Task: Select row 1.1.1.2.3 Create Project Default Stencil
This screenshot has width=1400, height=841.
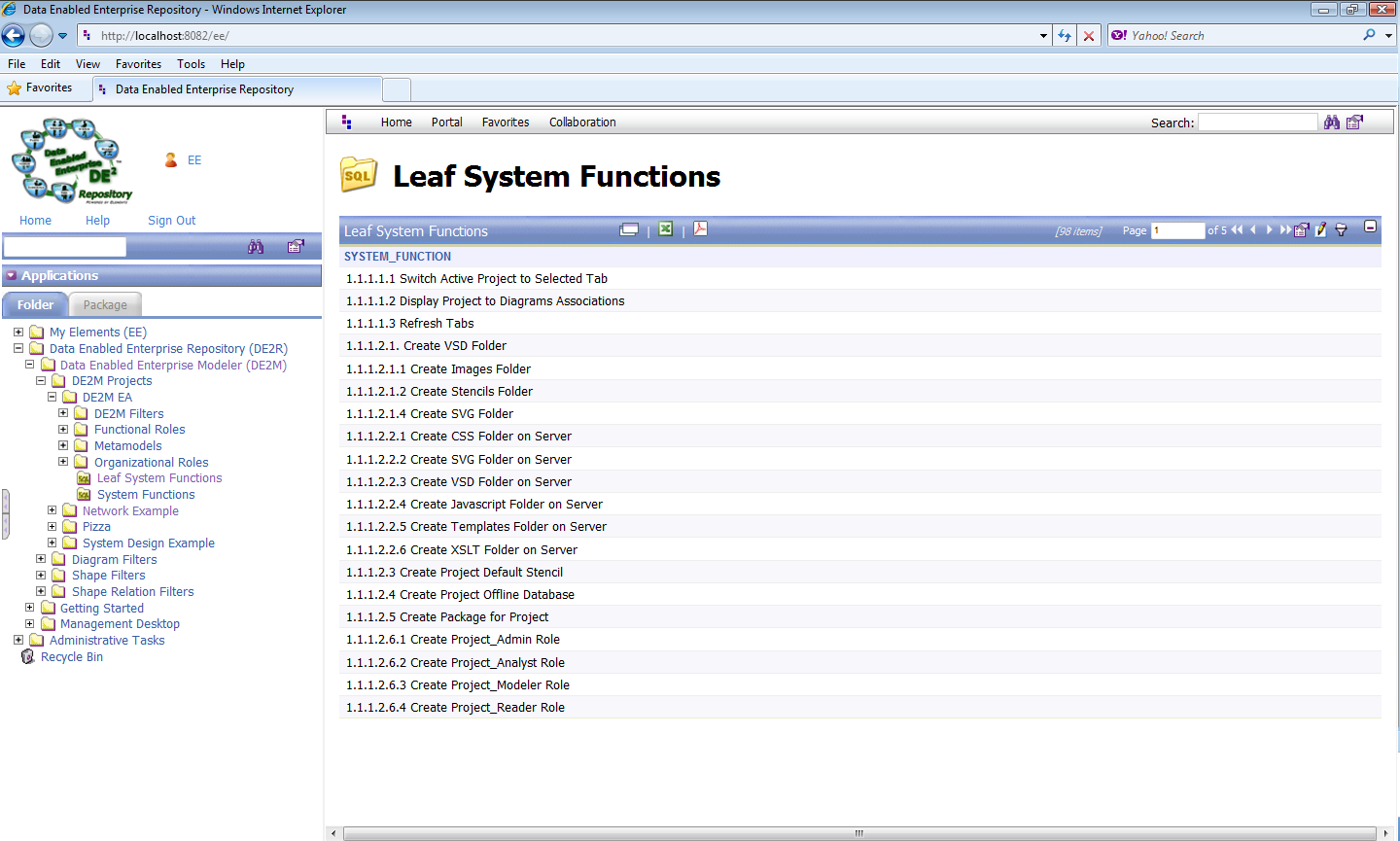Action: point(860,573)
